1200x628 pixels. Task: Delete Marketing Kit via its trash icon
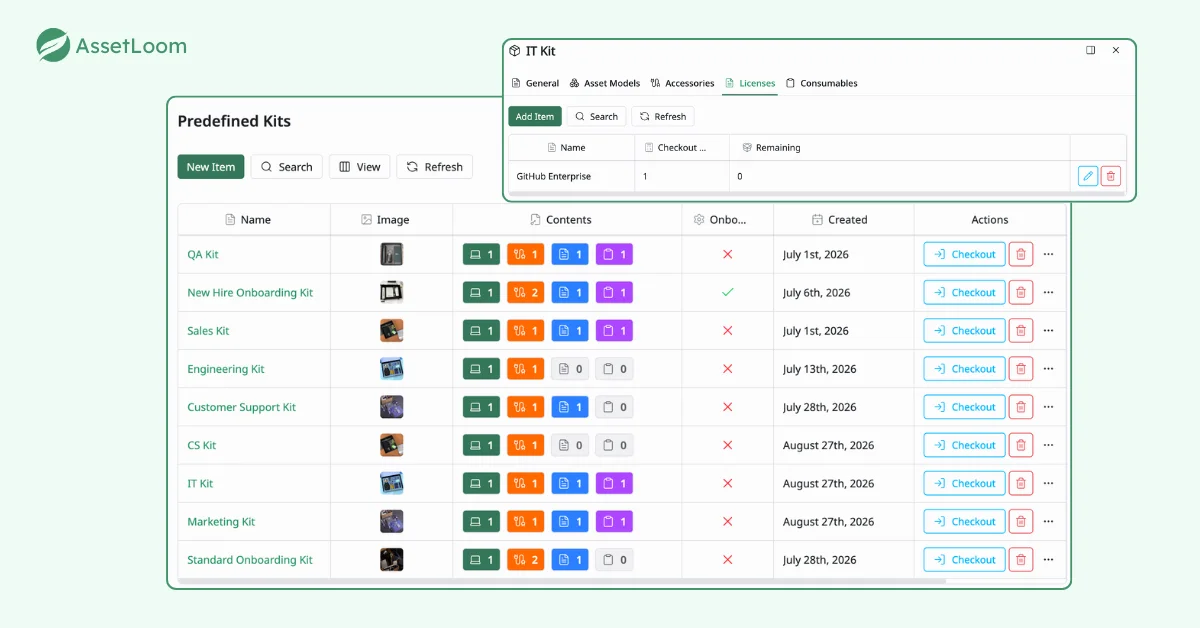coord(1020,521)
